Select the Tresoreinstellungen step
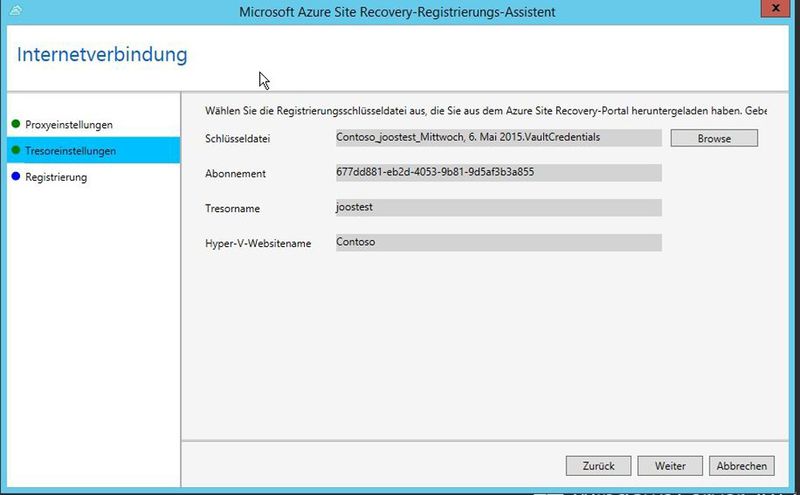This screenshot has height=495, width=800. click(93, 151)
